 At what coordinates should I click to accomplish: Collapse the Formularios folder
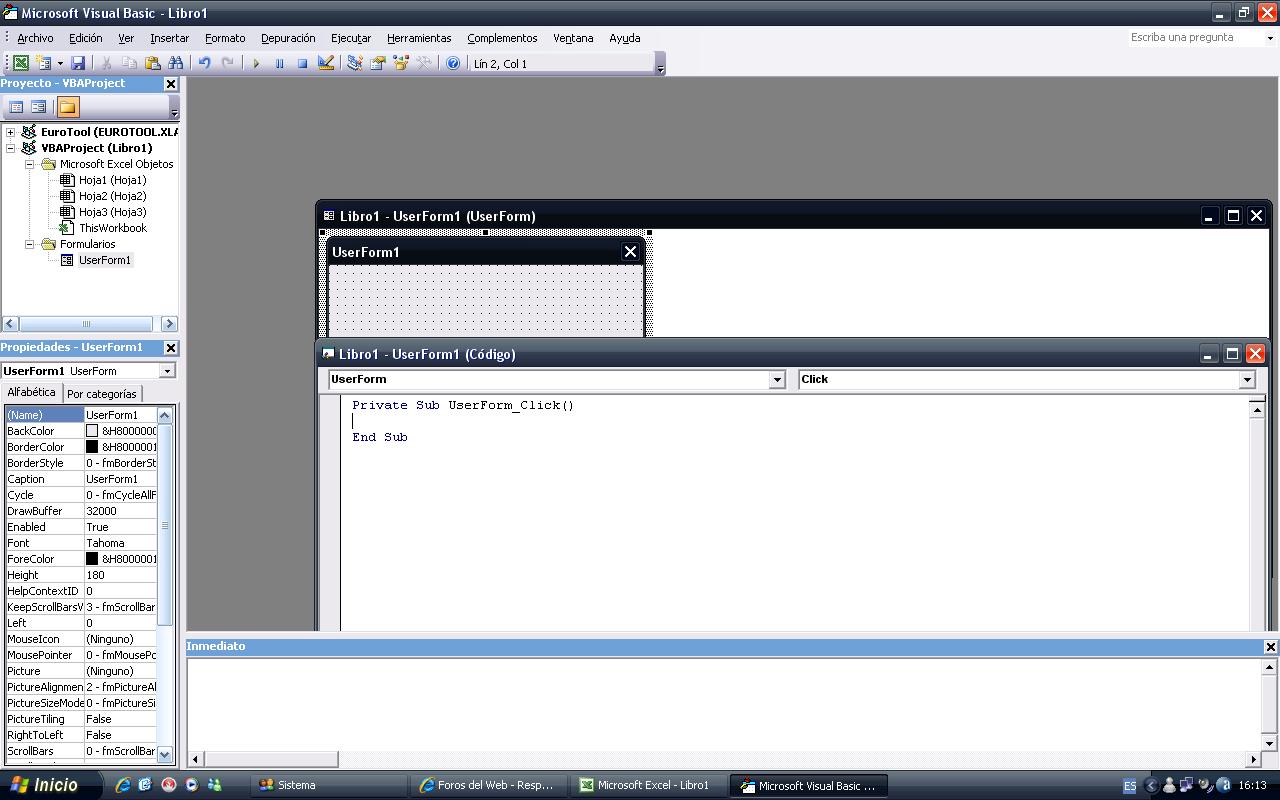[x=30, y=244]
